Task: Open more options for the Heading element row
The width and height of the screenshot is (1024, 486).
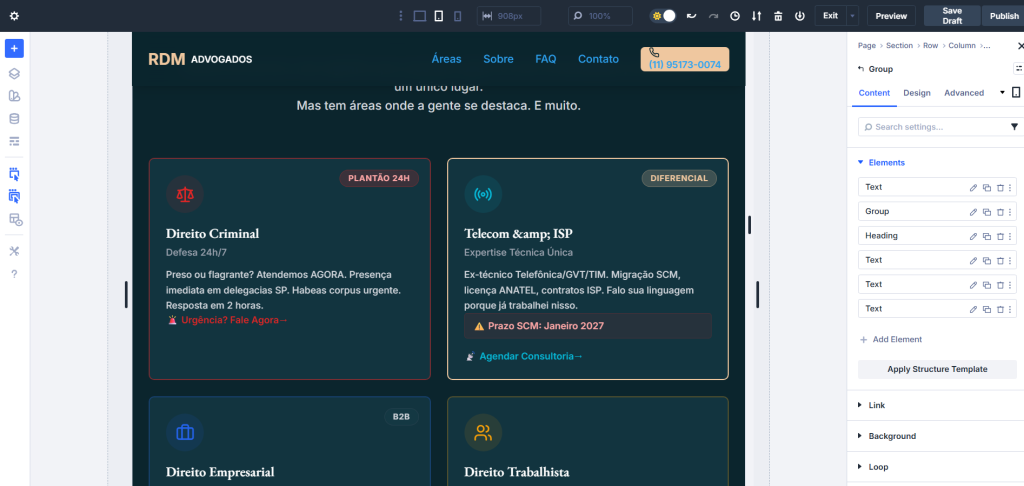Action: point(1010,236)
